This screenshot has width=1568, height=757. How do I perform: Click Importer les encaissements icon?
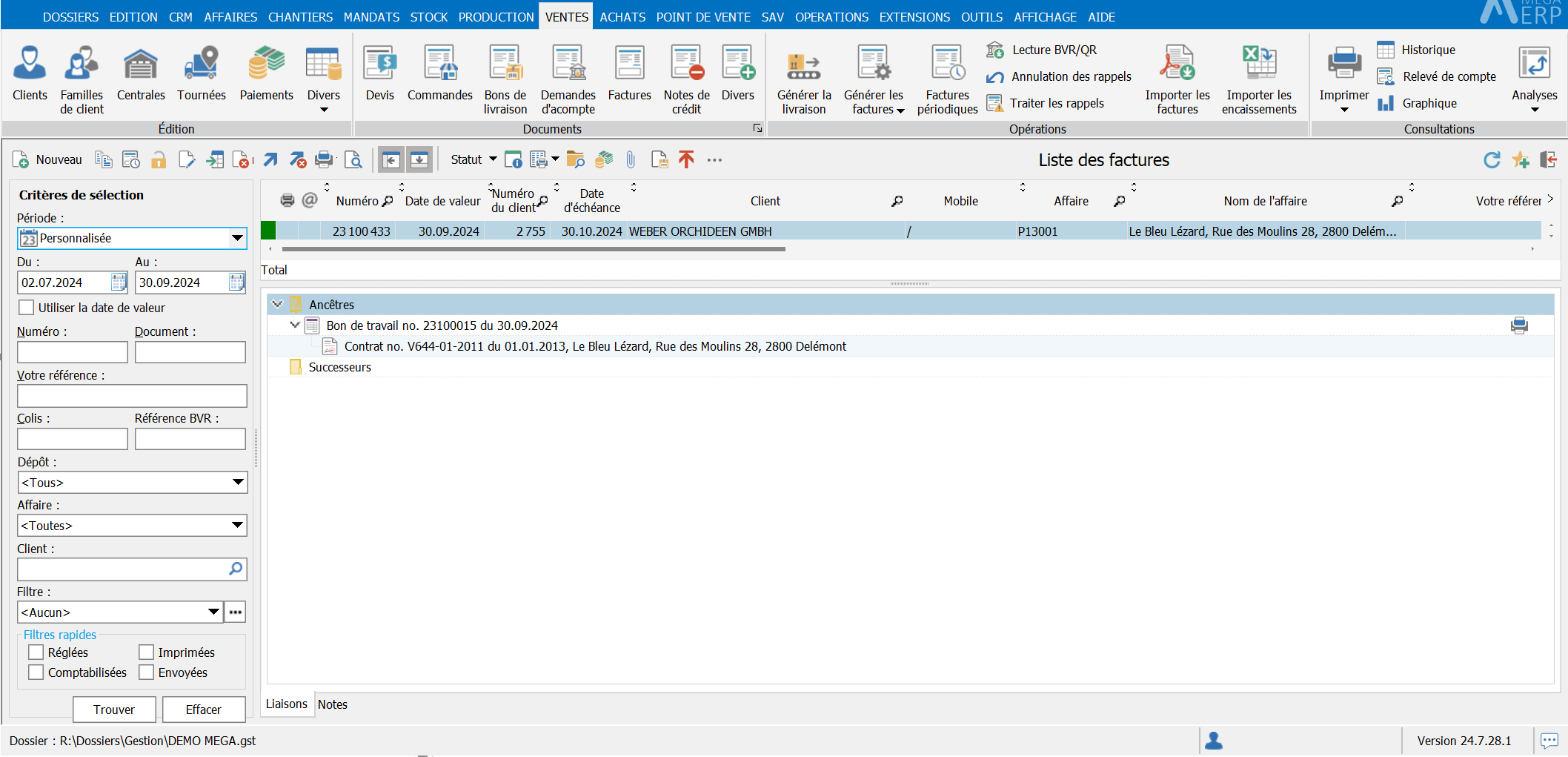point(1258,65)
